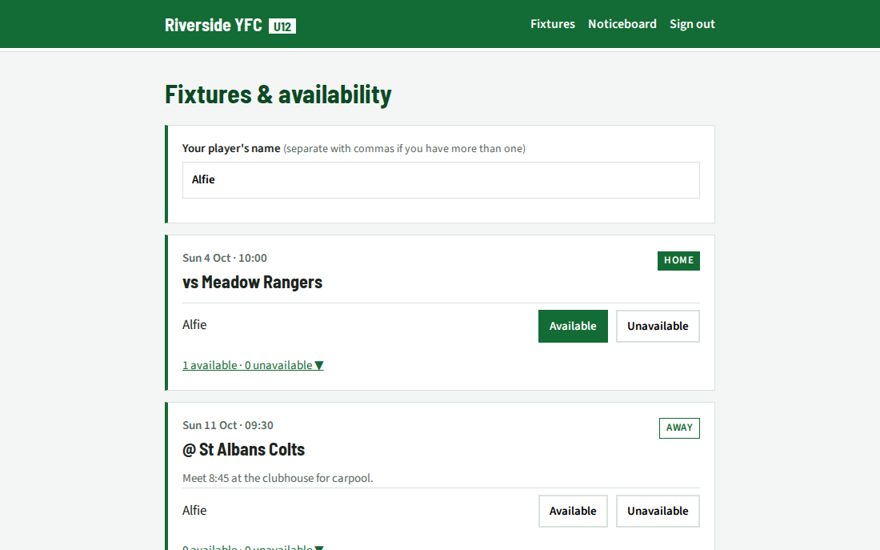Select the 'vs Meadow Rangers' fixture title
880x550 pixels.
[x=252, y=282]
